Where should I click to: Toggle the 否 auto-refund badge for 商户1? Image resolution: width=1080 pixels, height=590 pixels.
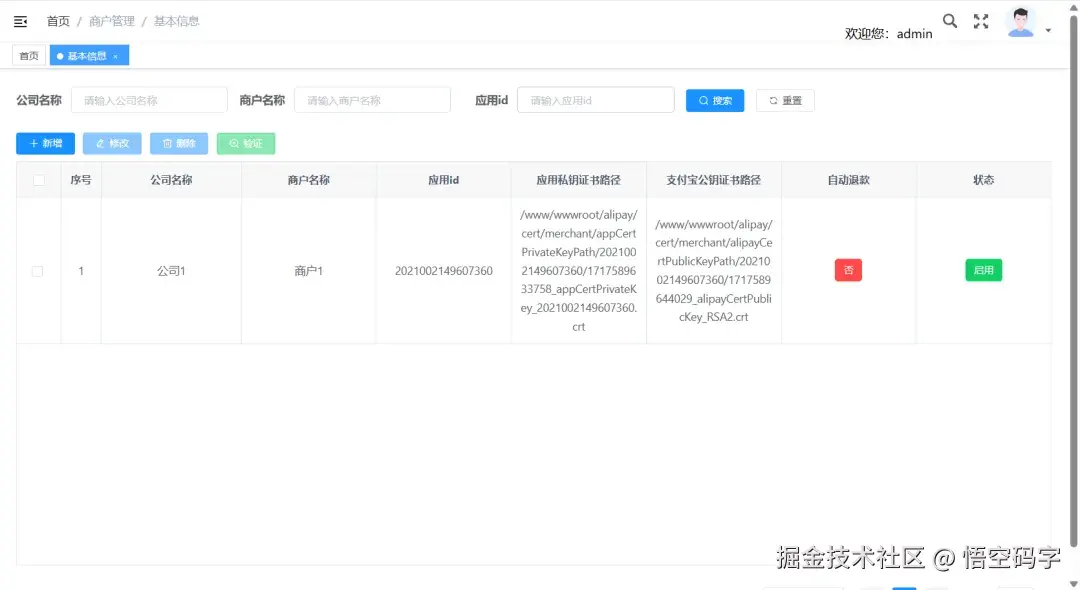point(848,270)
